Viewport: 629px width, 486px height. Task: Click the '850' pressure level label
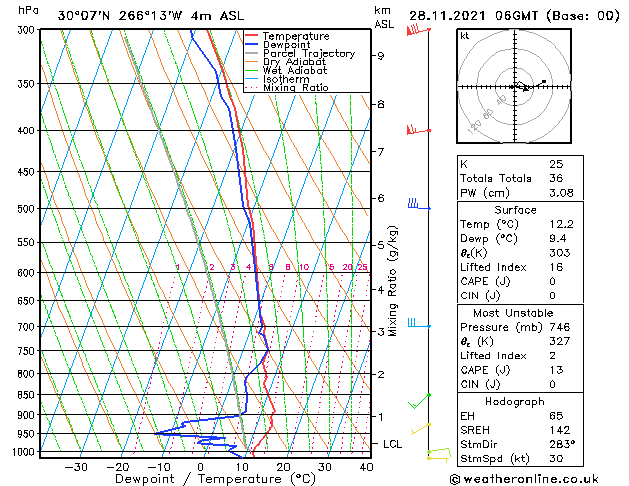click(x=28, y=395)
